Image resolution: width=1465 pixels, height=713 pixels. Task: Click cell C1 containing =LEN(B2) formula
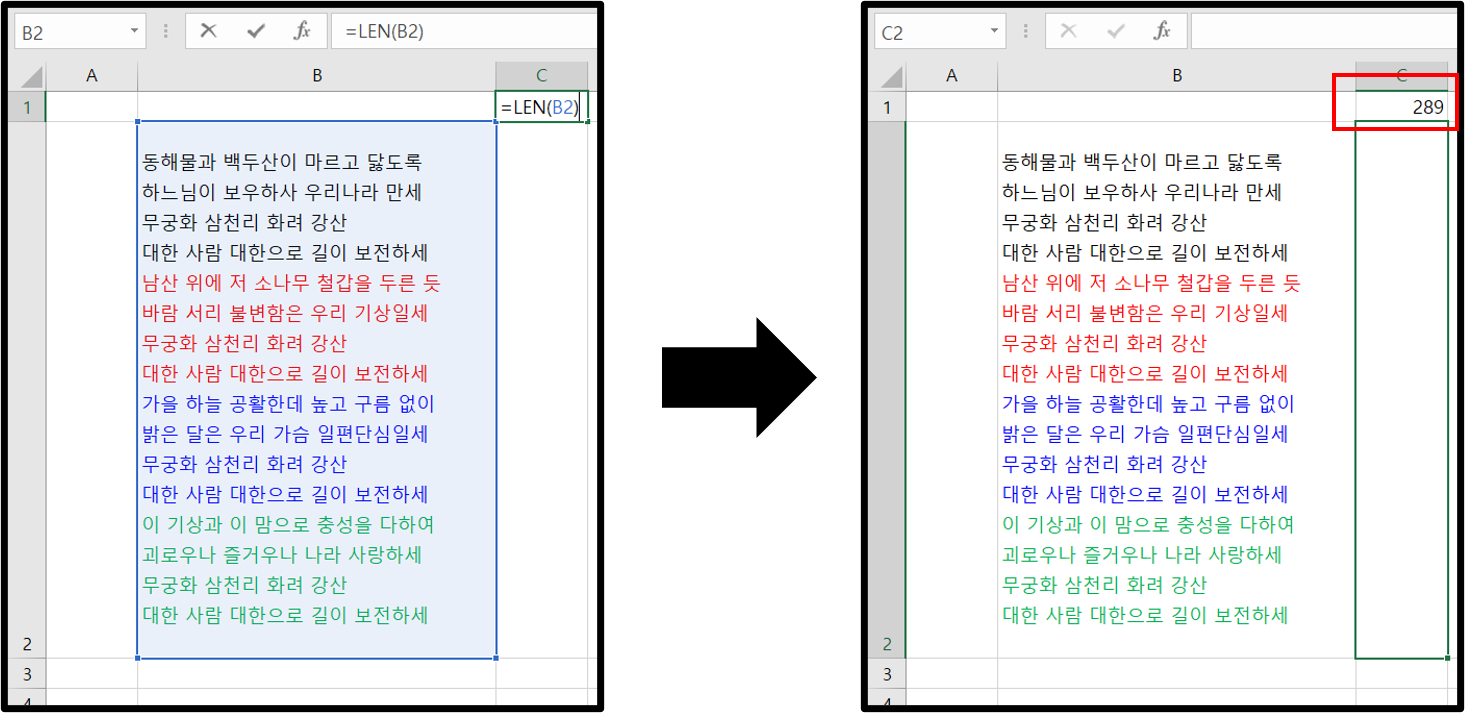[x=542, y=107]
